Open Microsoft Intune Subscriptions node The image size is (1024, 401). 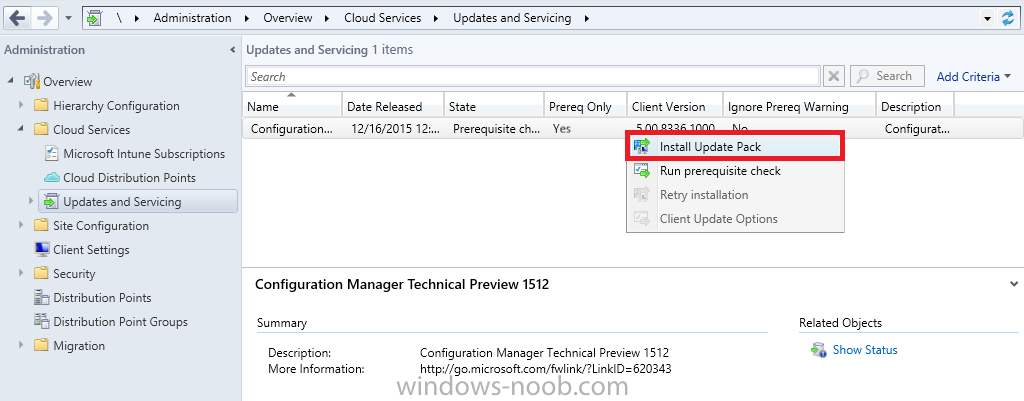click(x=144, y=153)
